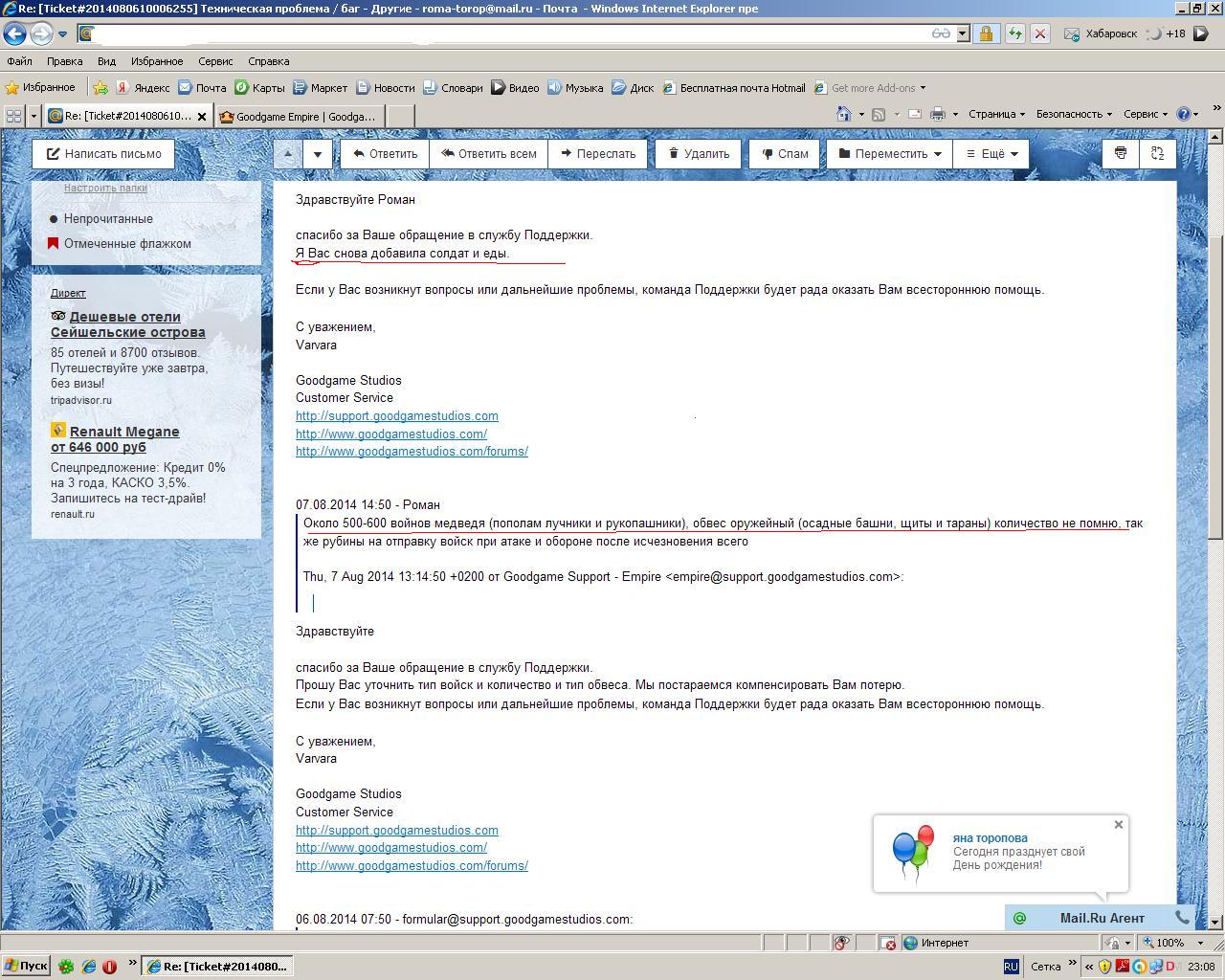
Task: Open recent pages dropdown arrow
Action: [62, 33]
